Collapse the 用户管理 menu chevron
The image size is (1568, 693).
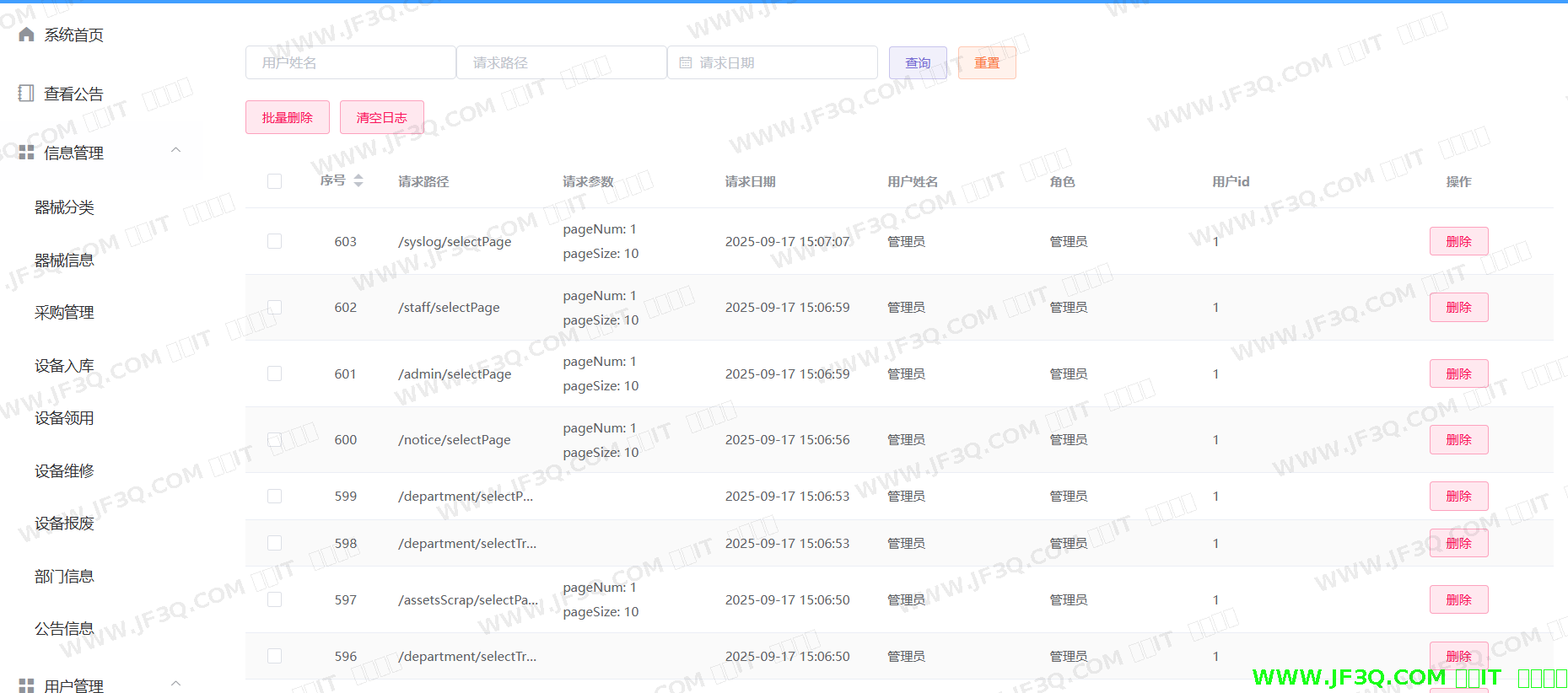point(175,683)
